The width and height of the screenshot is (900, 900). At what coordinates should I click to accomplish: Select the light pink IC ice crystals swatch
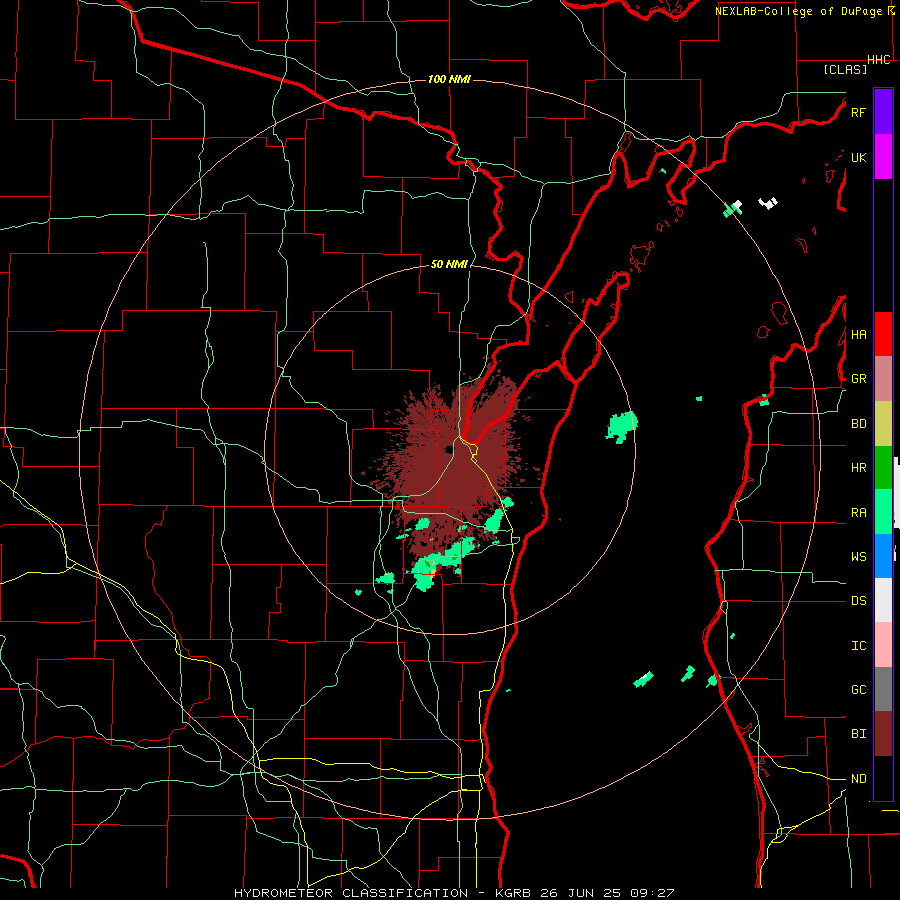883,645
